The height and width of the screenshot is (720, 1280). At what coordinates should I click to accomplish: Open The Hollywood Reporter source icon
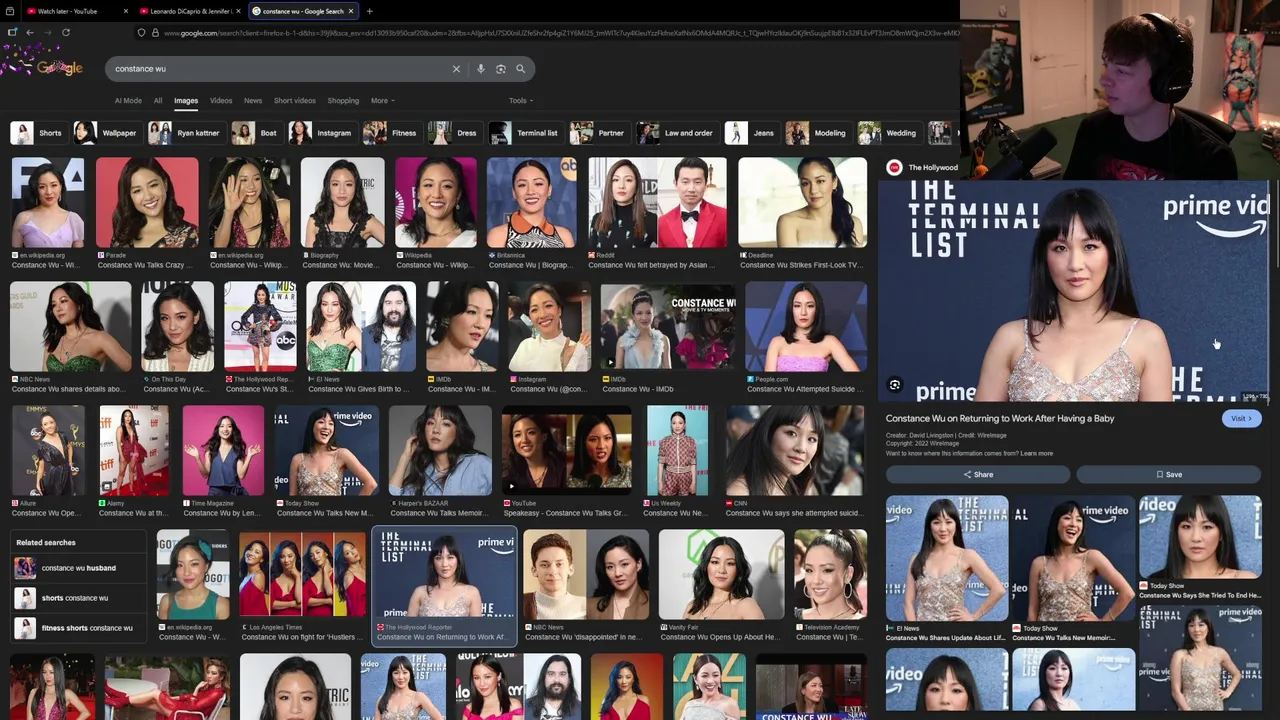(x=895, y=168)
